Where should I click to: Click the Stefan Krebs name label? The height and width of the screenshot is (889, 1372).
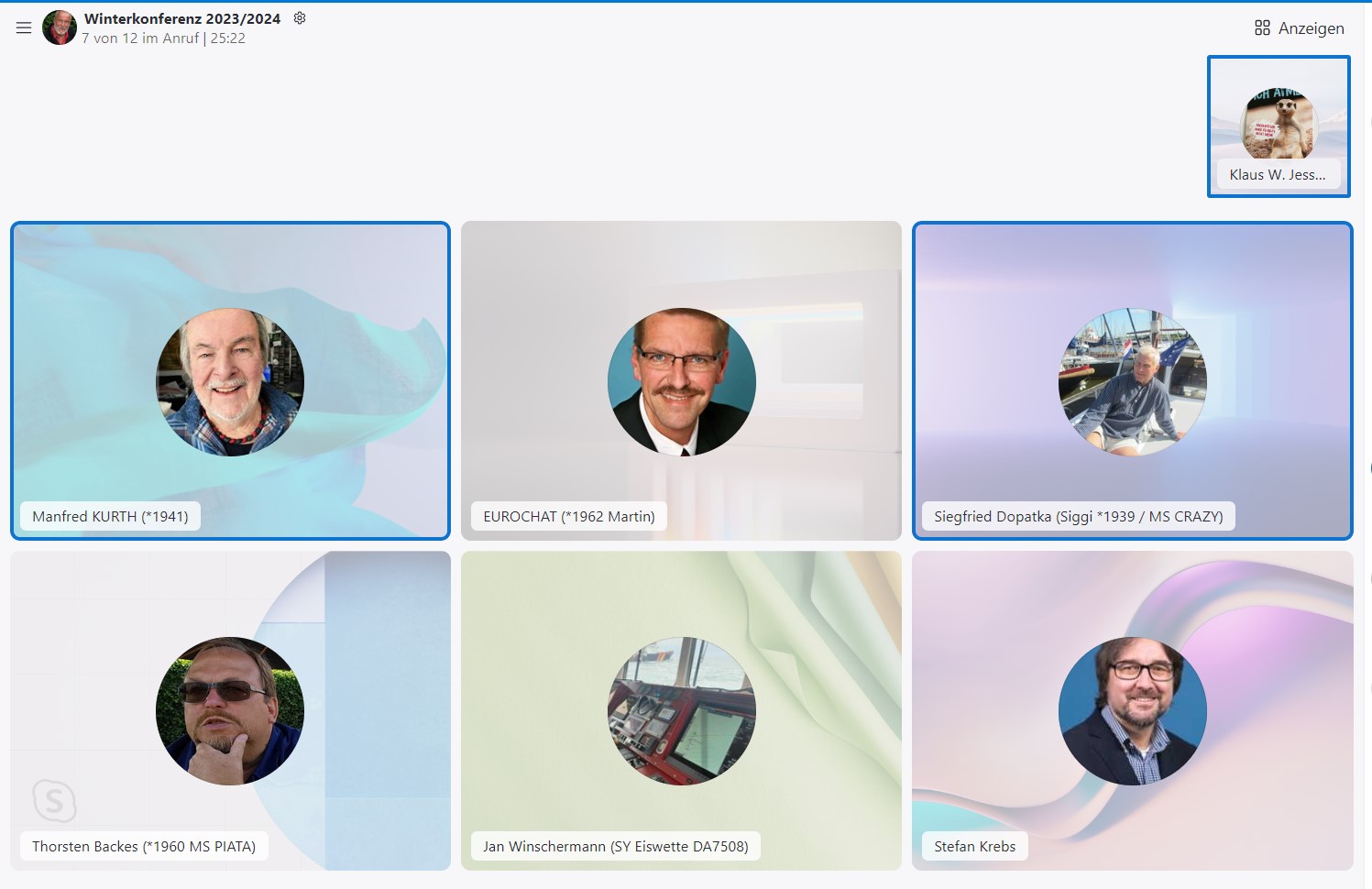pos(974,847)
